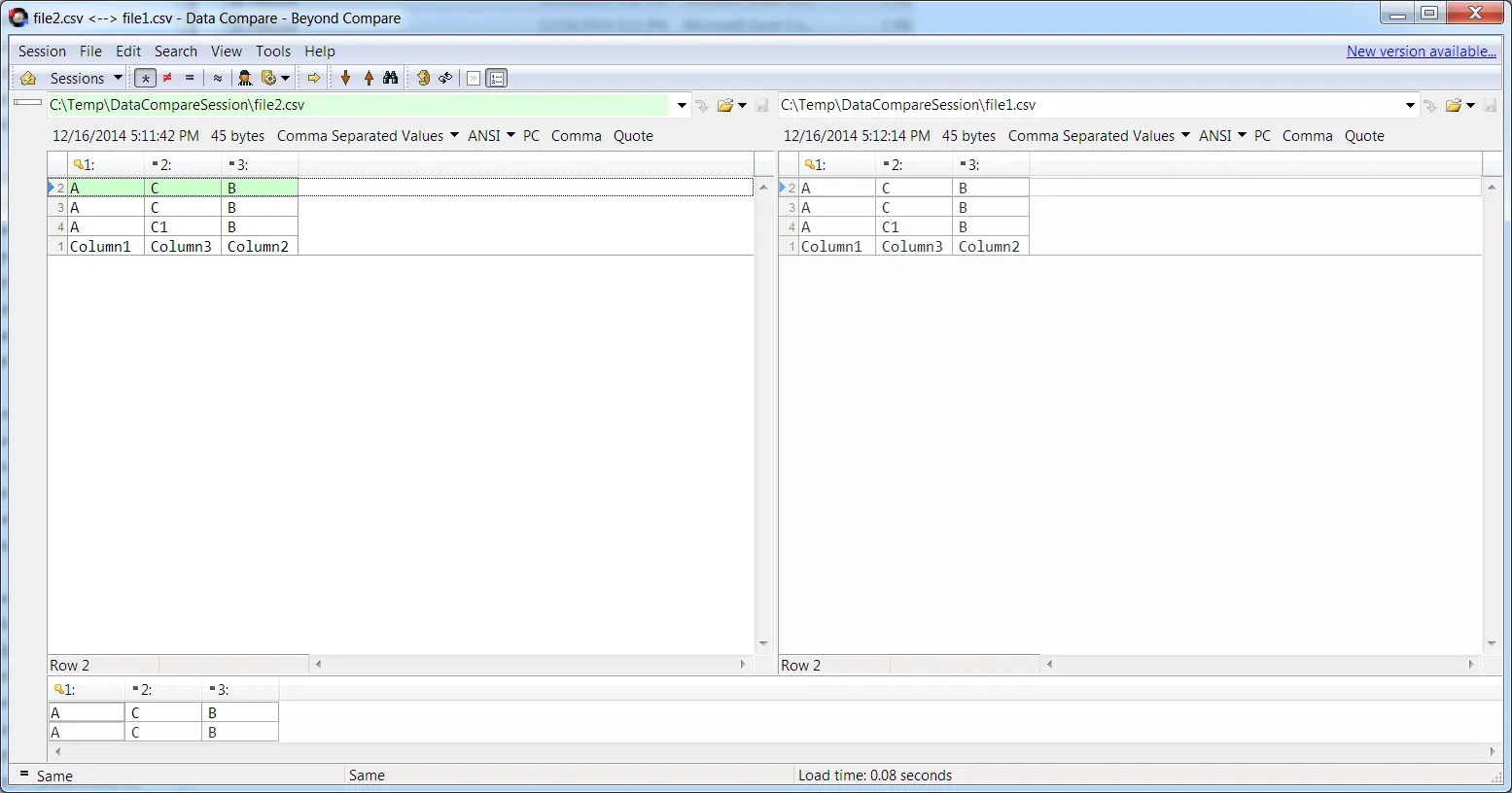Select right pane C1 cell in row 4

[x=914, y=226]
